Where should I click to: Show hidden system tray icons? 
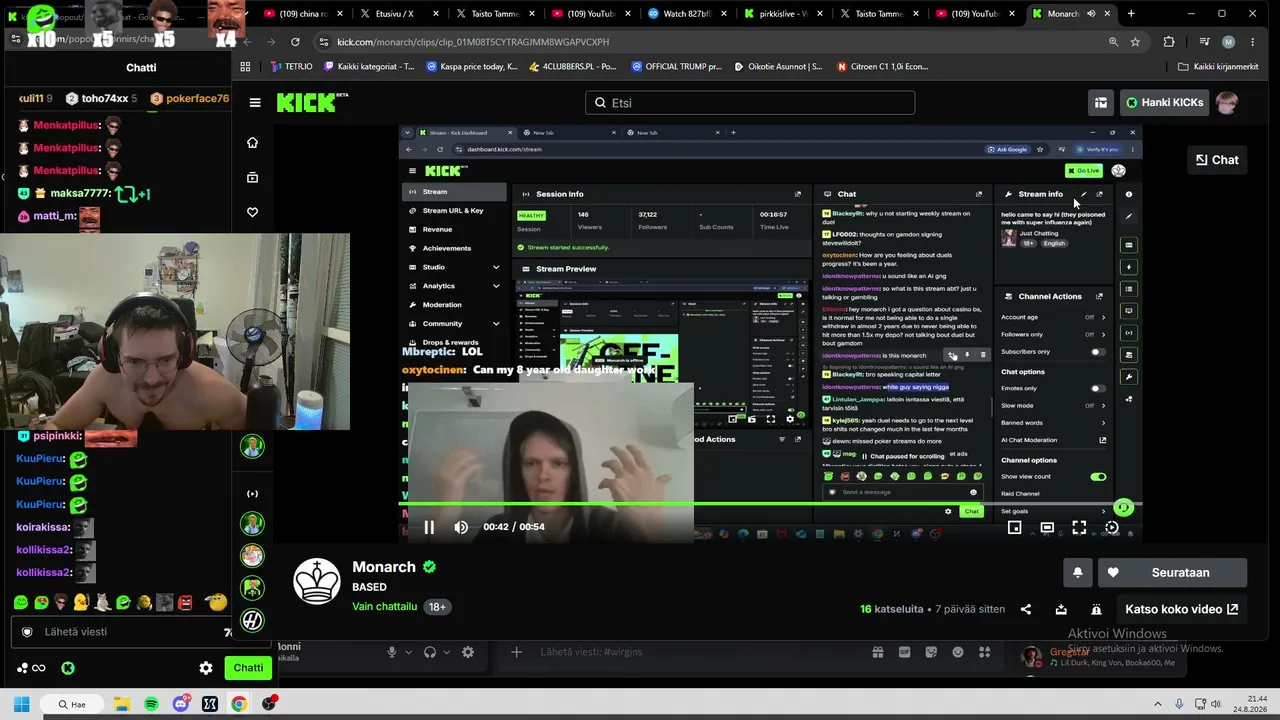click(x=1158, y=704)
